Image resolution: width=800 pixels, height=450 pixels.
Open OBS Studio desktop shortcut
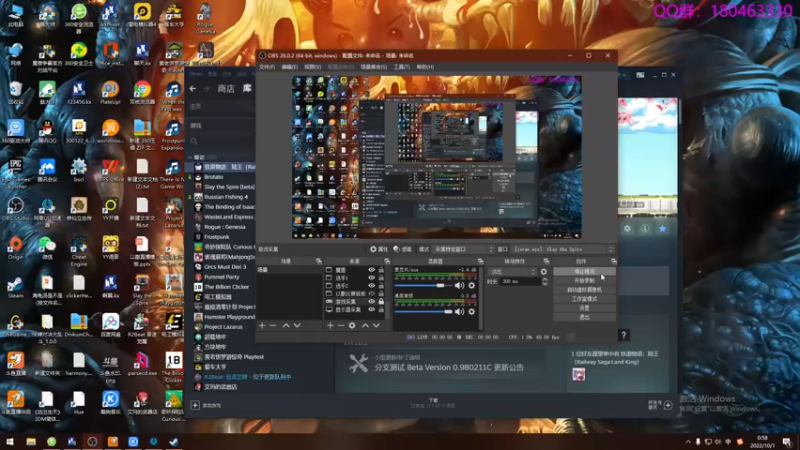point(15,209)
